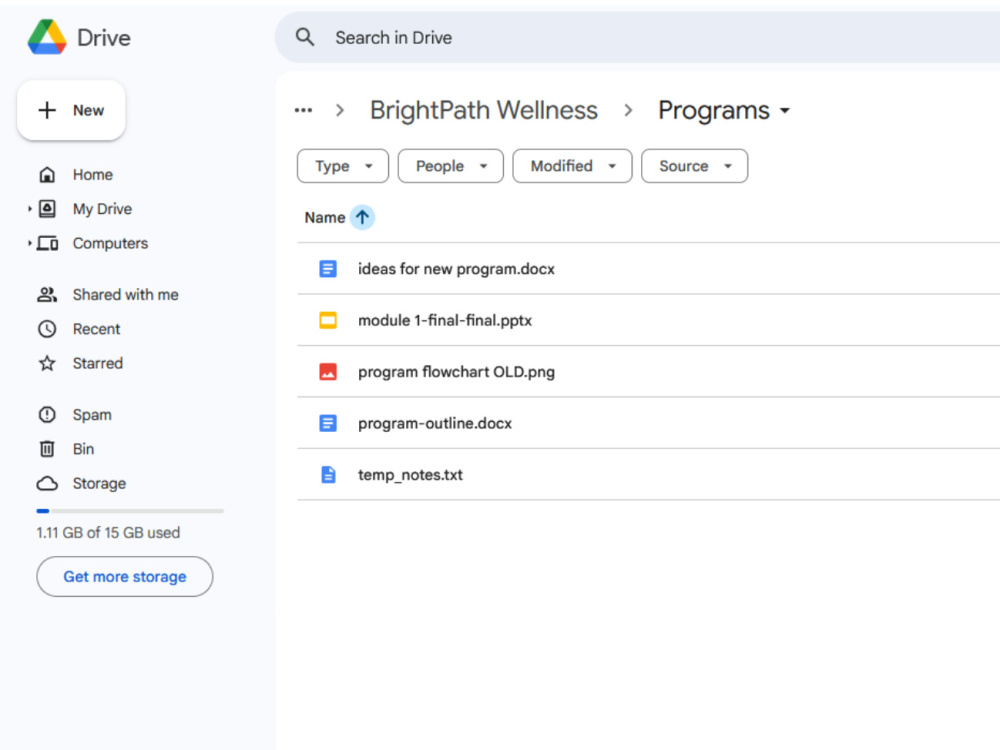This screenshot has height=750, width=1000.
Task: Click the Google Drive logo
Action: pos(47,37)
